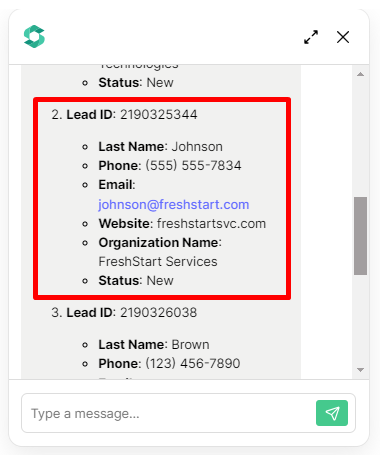380x455 pixels.
Task: Click the scrollbar down arrow
Action: coord(360,370)
